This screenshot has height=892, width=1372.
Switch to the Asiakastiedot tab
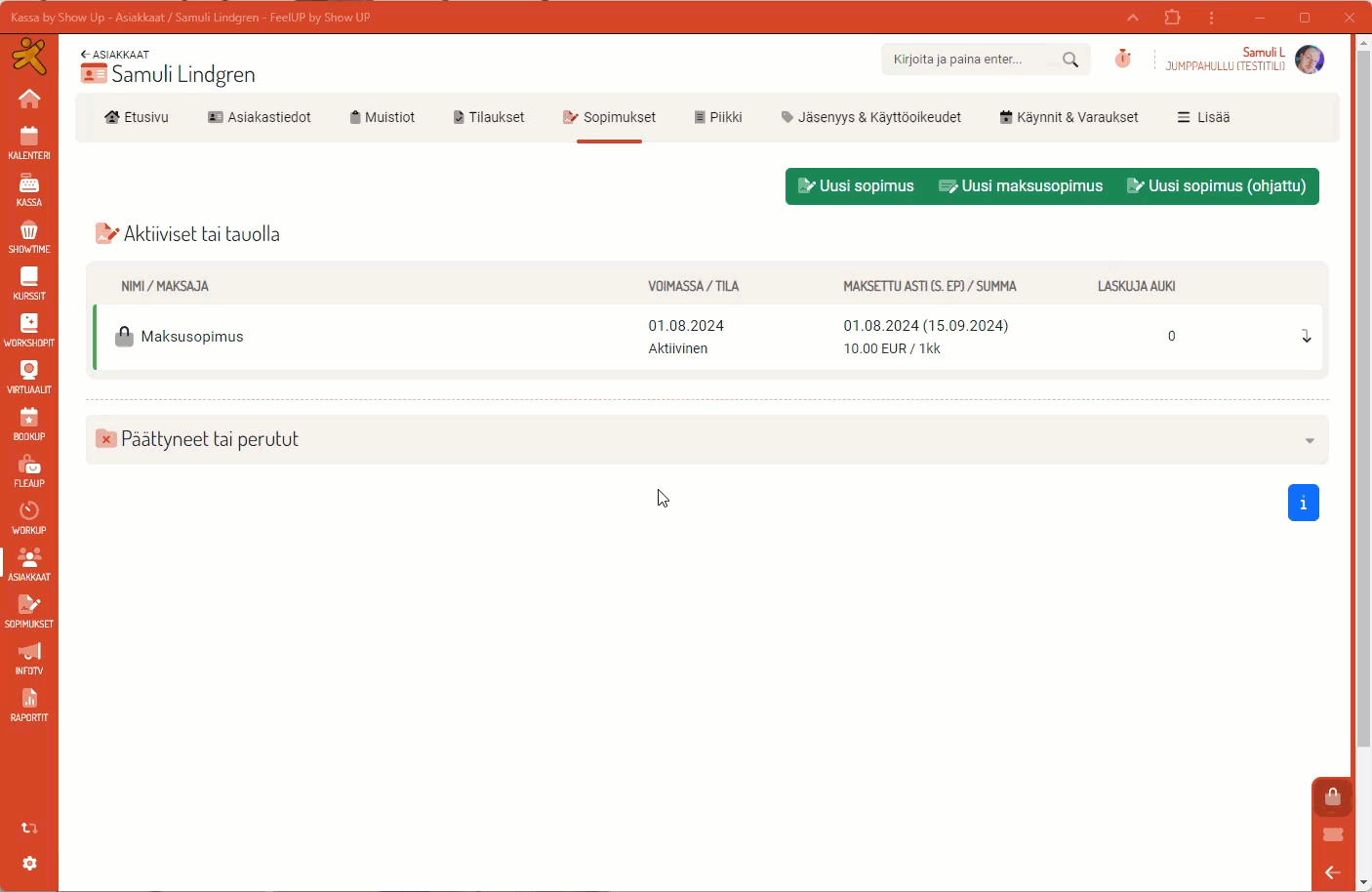pyautogui.click(x=260, y=117)
